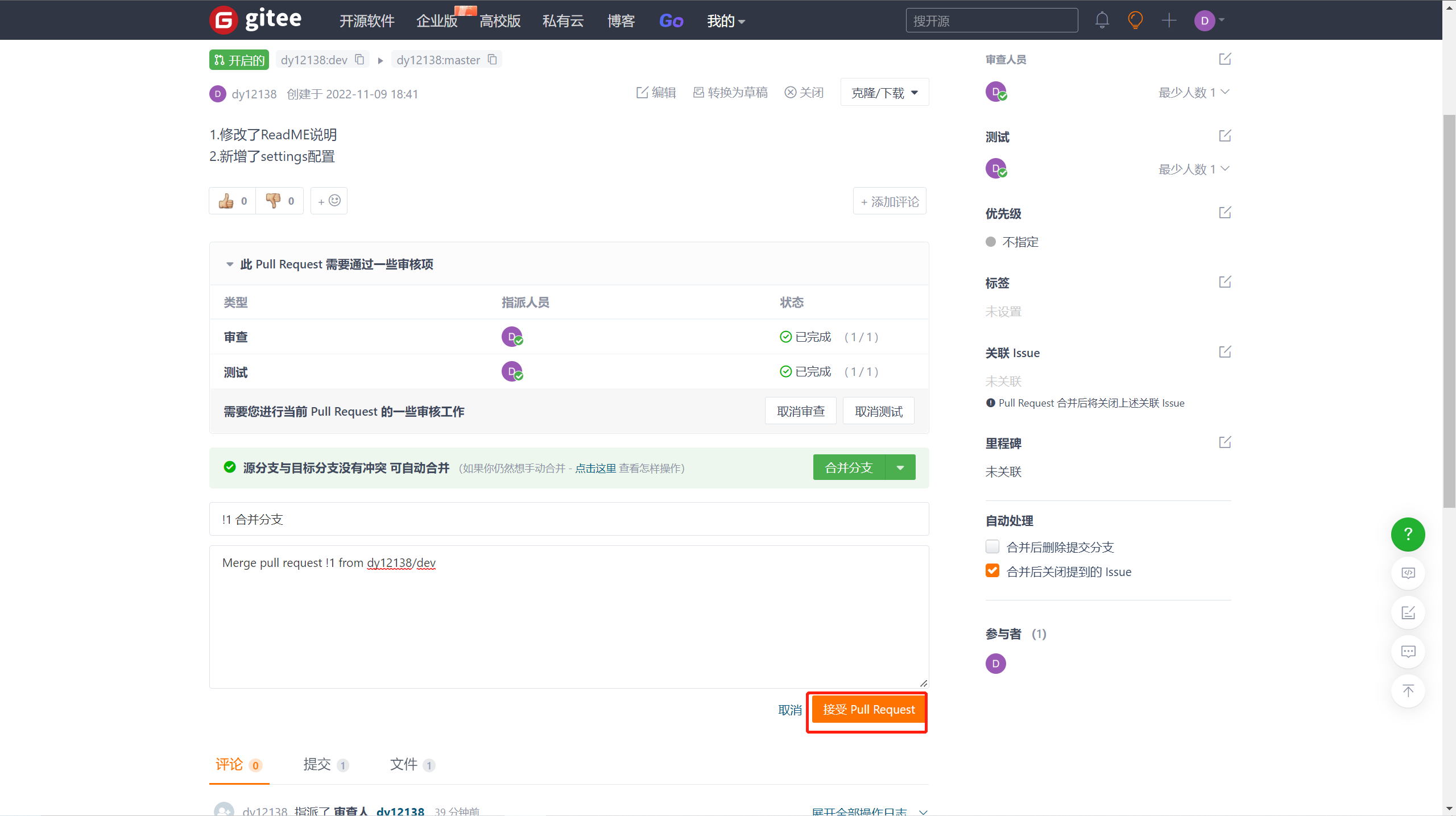The height and width of the screenshot is (816, 1456).
Task: Click the back-to-top arrow button
Action: pos(1408,691)
